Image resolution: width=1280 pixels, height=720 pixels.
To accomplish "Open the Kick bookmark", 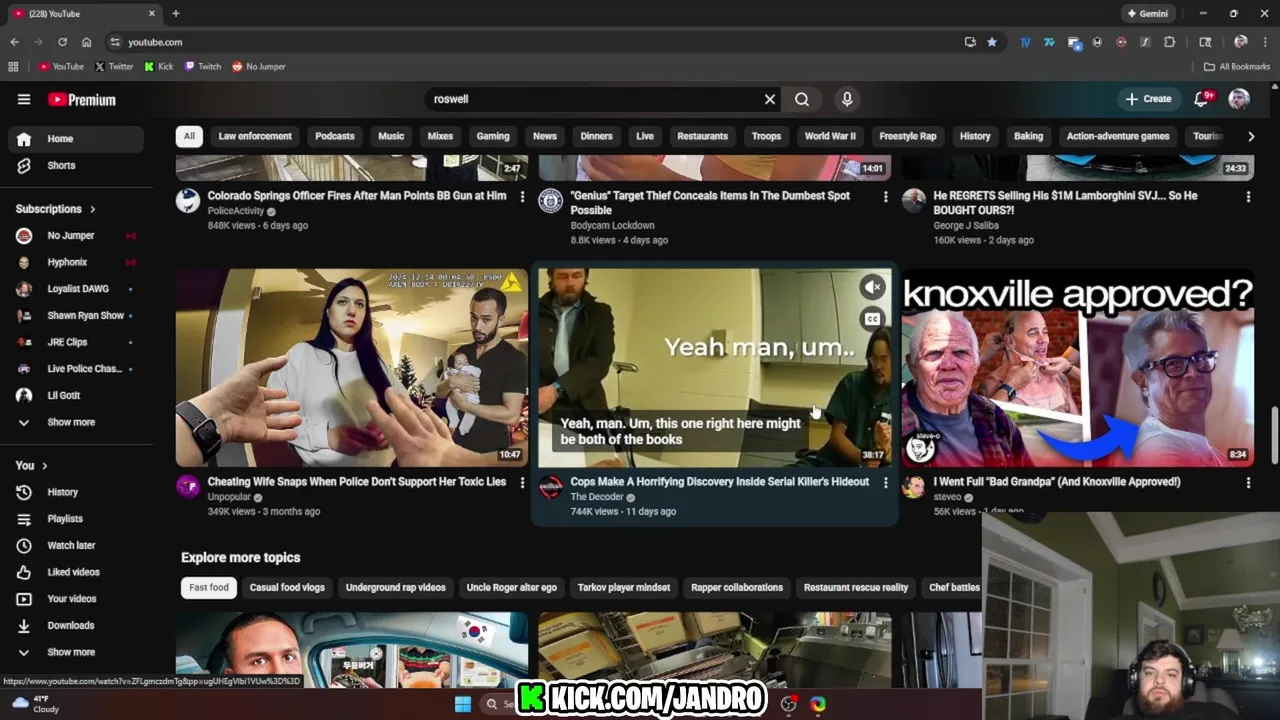I will pos(159,67).
